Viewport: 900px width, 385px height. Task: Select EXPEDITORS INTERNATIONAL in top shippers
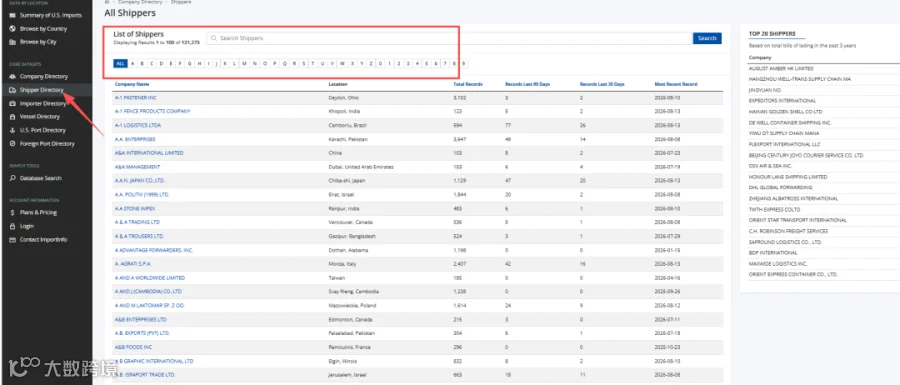pyautogui.click(x=782, y=101)
